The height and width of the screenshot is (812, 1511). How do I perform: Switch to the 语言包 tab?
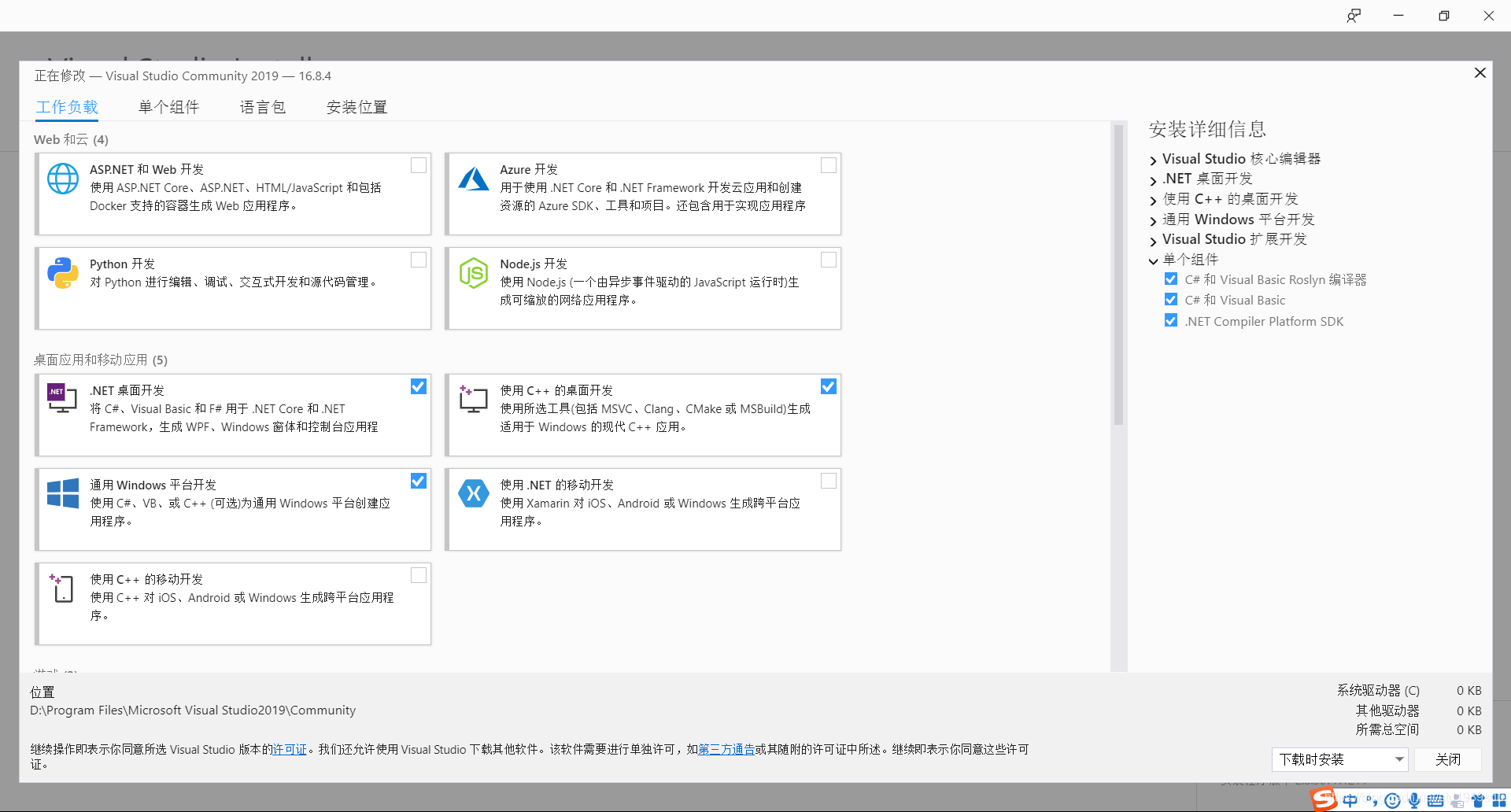tap(263, 107)
